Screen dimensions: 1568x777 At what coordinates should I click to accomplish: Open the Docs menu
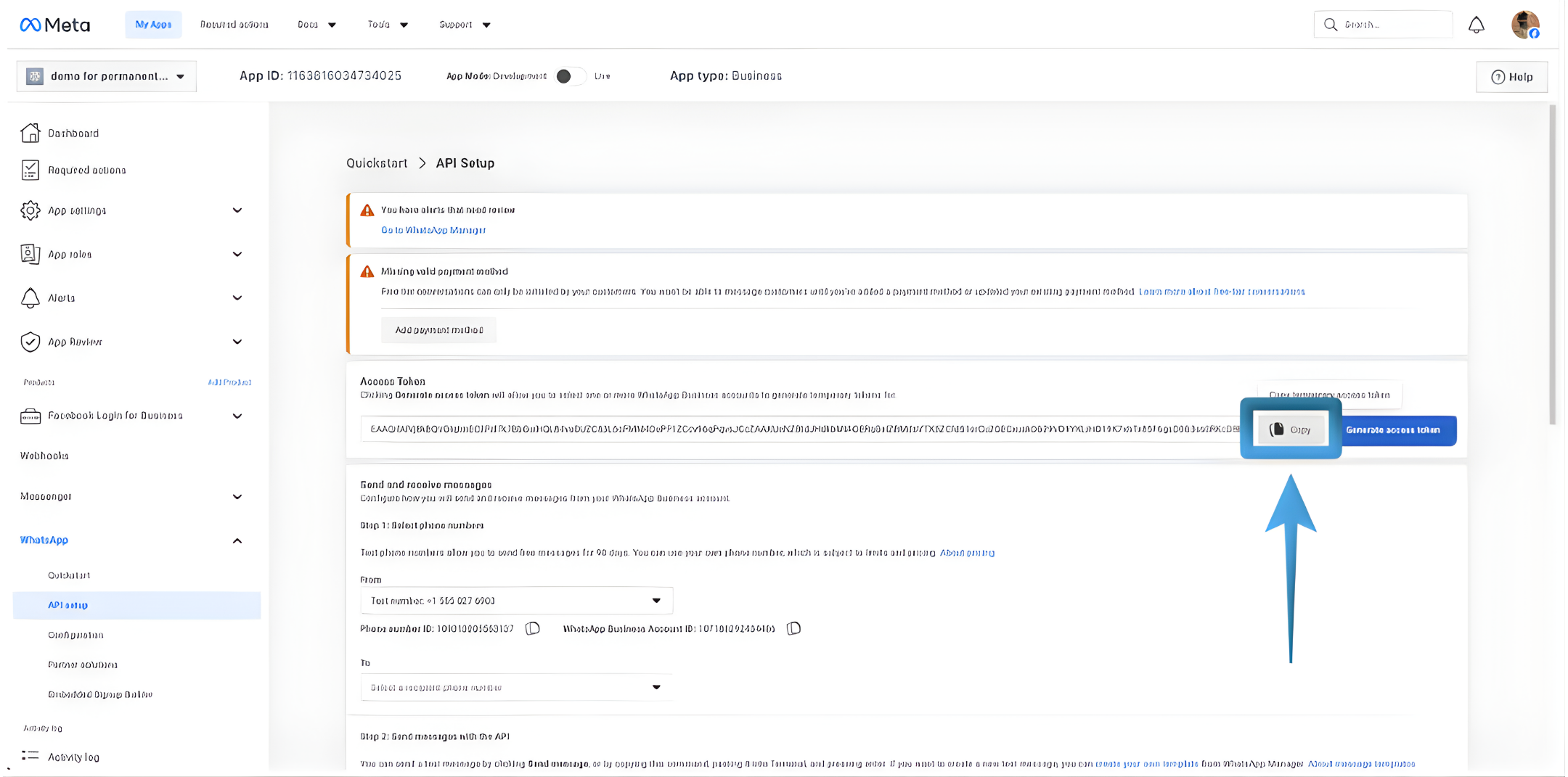(x=317, y=25)
